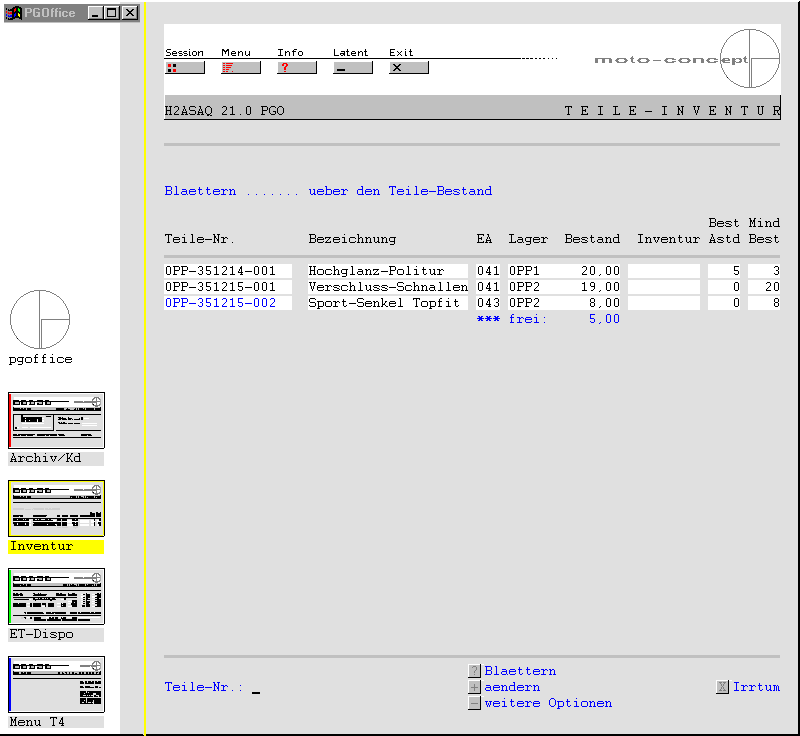
Task: Click the Exit X button
Action: coord(408,68)
